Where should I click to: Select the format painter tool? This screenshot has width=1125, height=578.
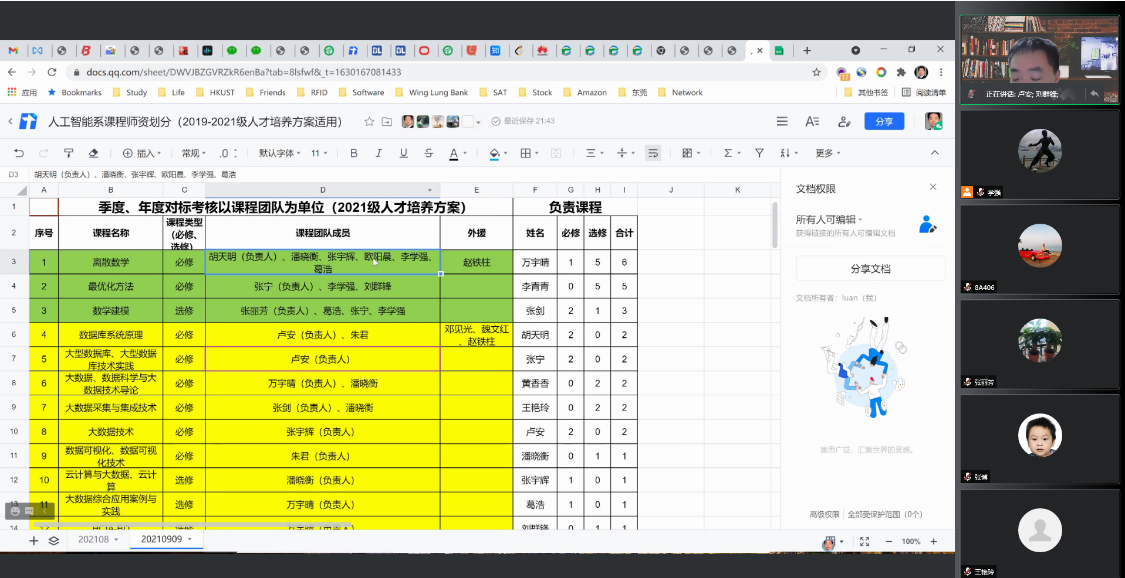(68, 153)
